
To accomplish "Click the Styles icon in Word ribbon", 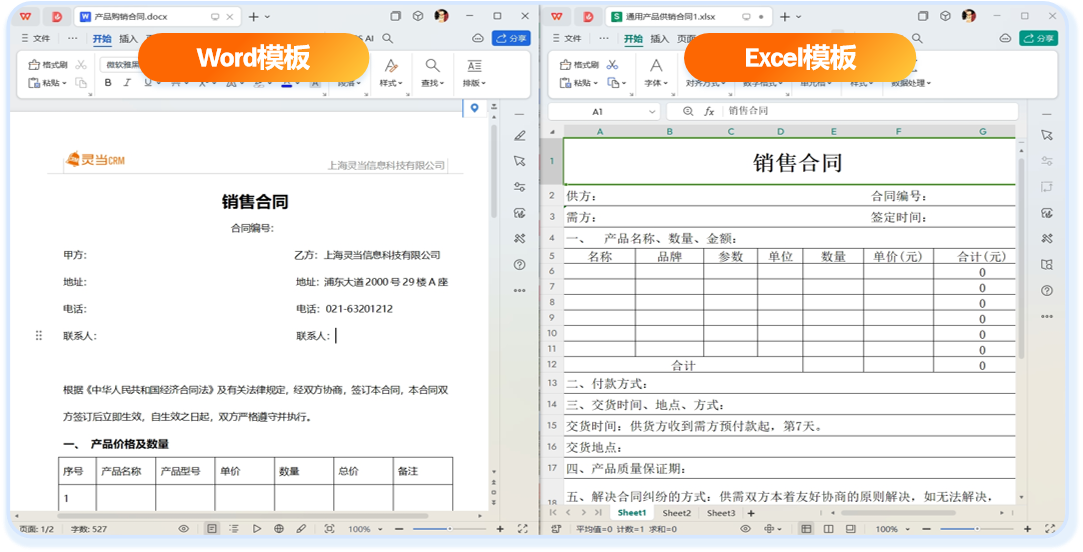I will point(391,66).
